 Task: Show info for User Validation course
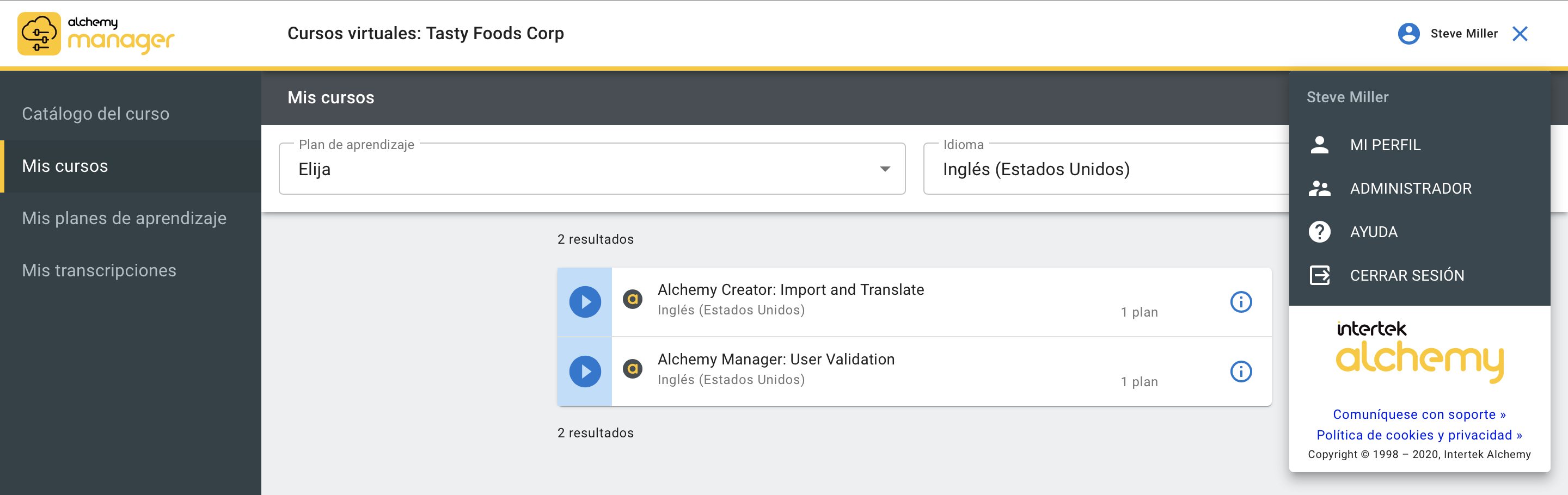pos(1241,371)
